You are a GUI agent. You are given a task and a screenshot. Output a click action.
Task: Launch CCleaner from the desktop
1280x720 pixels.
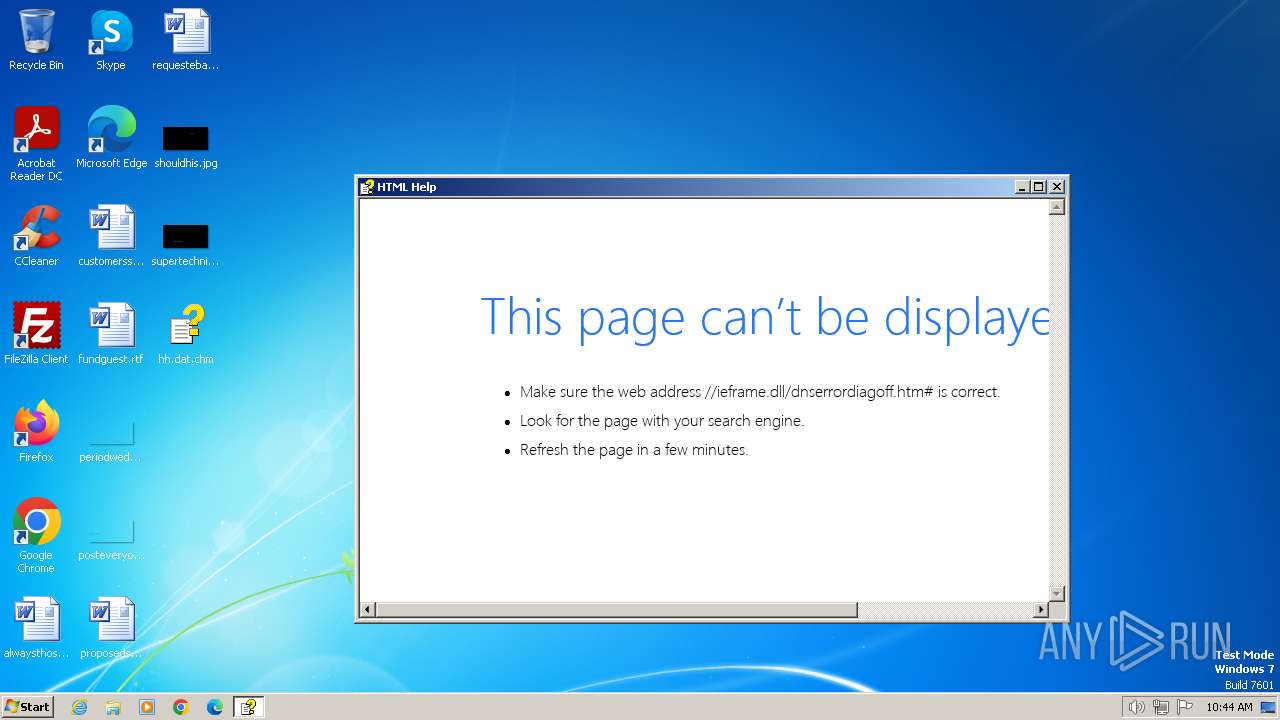[36, 236]
